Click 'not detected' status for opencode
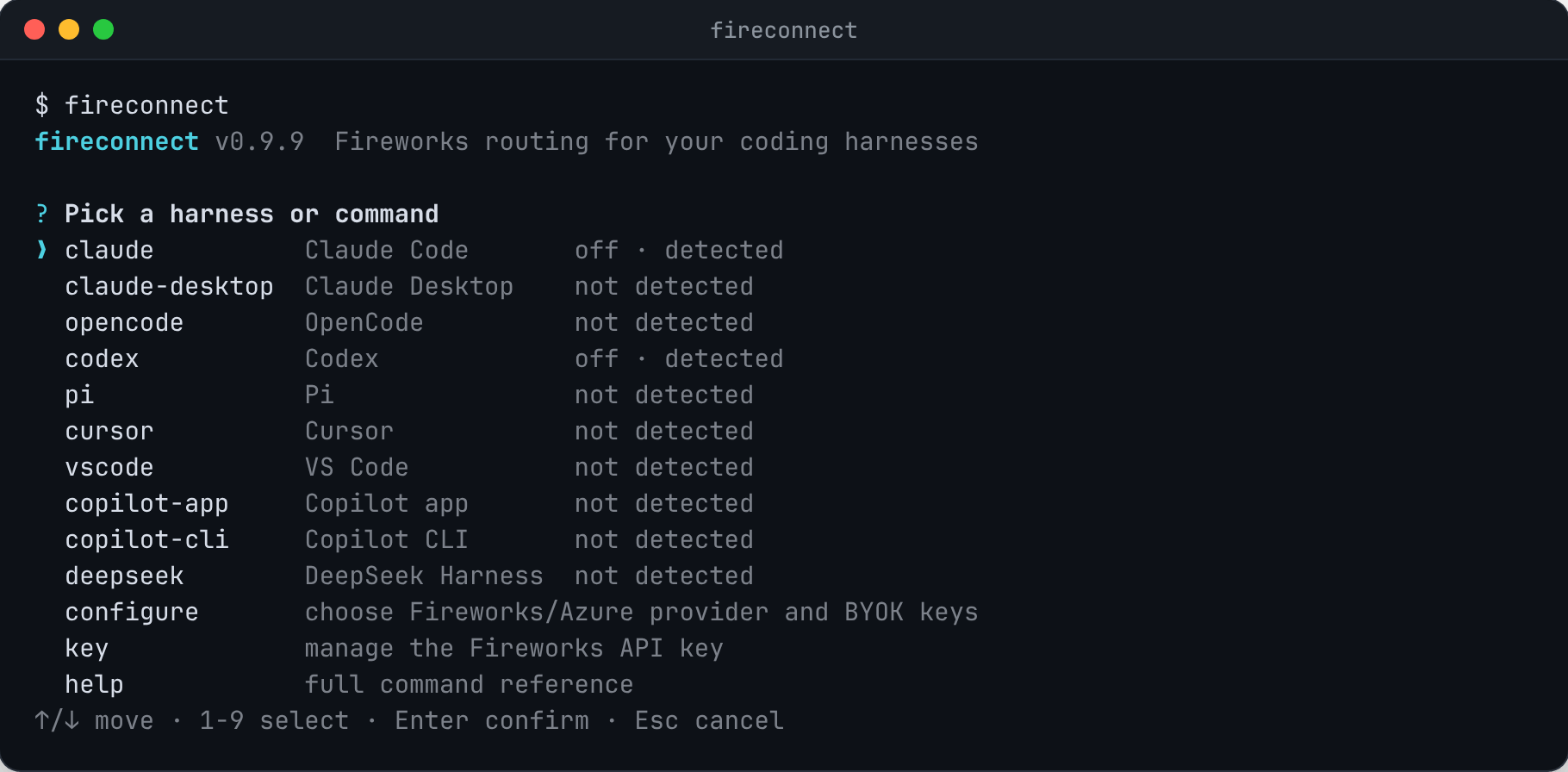 (x=664, y=322)
